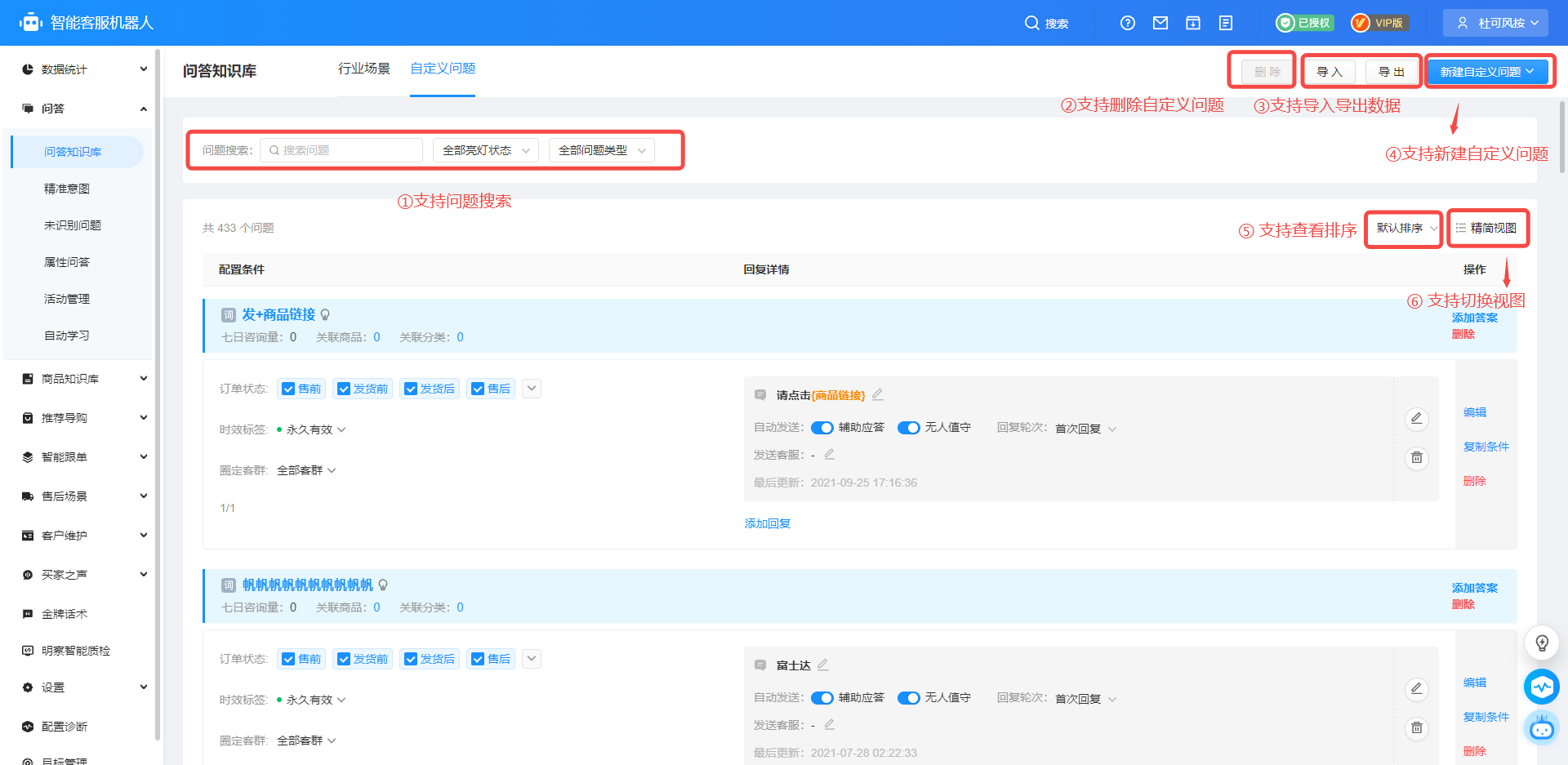Open 问答知识库 in sidebar
The width and height of the screenshot is (1568, 765).
pos(78,152)
